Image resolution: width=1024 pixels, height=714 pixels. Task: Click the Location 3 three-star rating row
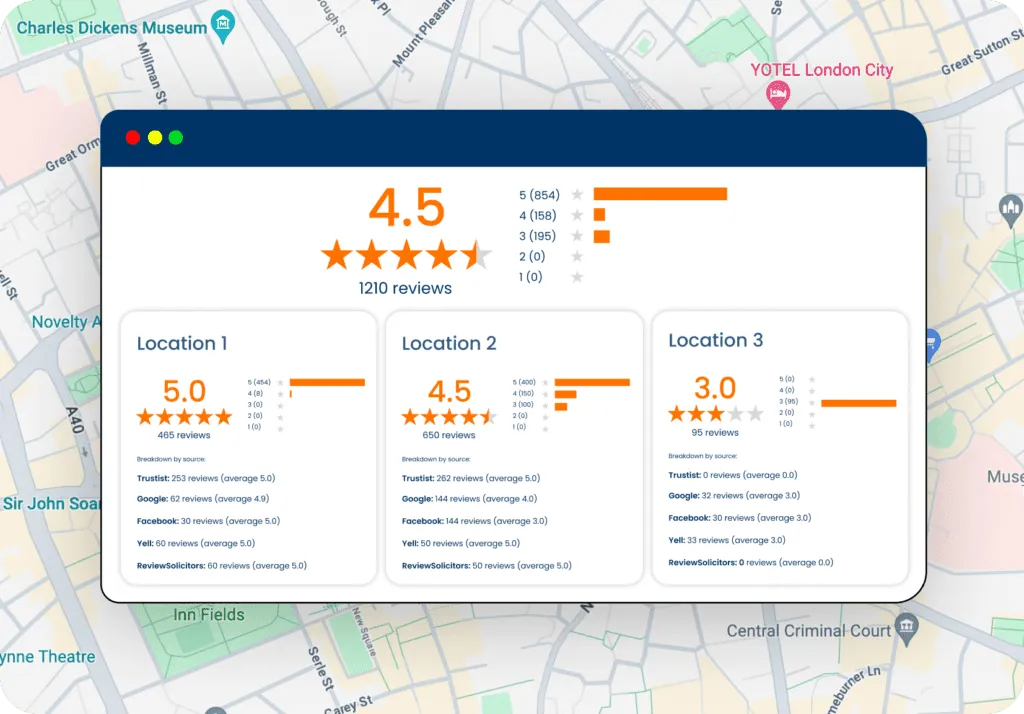pos(716,414)
